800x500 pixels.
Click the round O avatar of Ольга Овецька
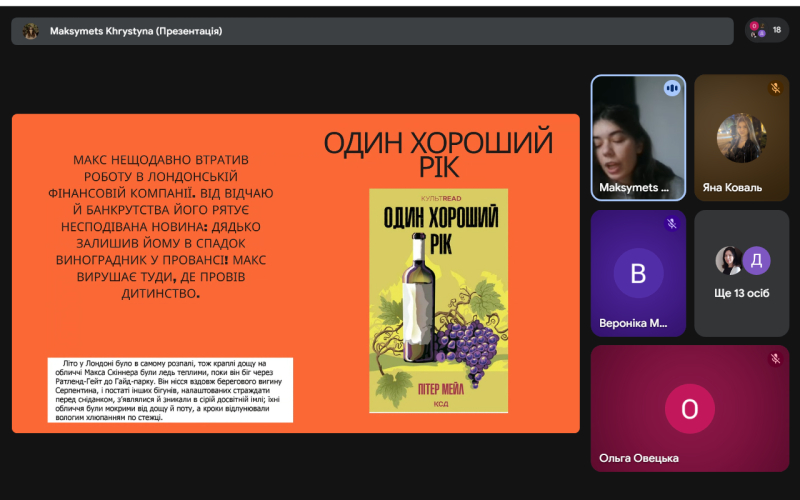[689, 409]
